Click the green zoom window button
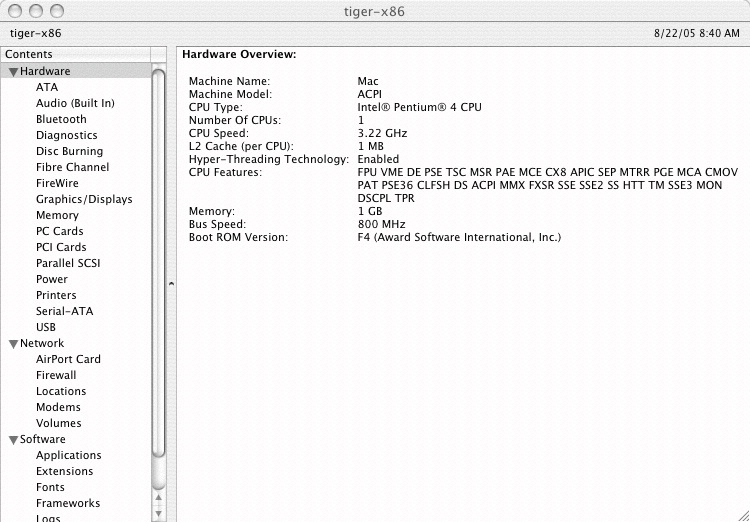Image resolution: width=750 pixels, height=522 pixels. 56,11
